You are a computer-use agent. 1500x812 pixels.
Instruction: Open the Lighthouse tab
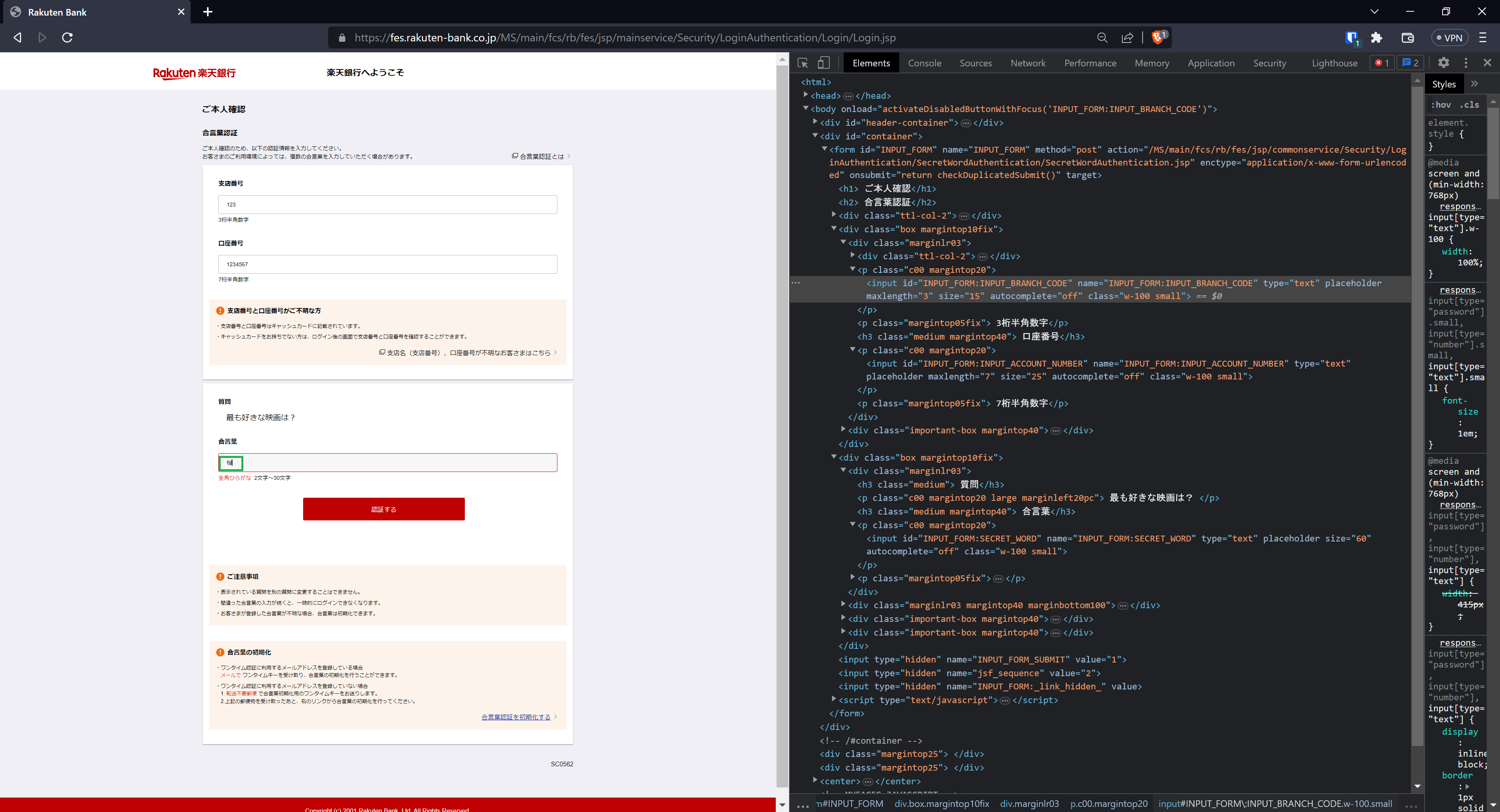click(1334, 63)
